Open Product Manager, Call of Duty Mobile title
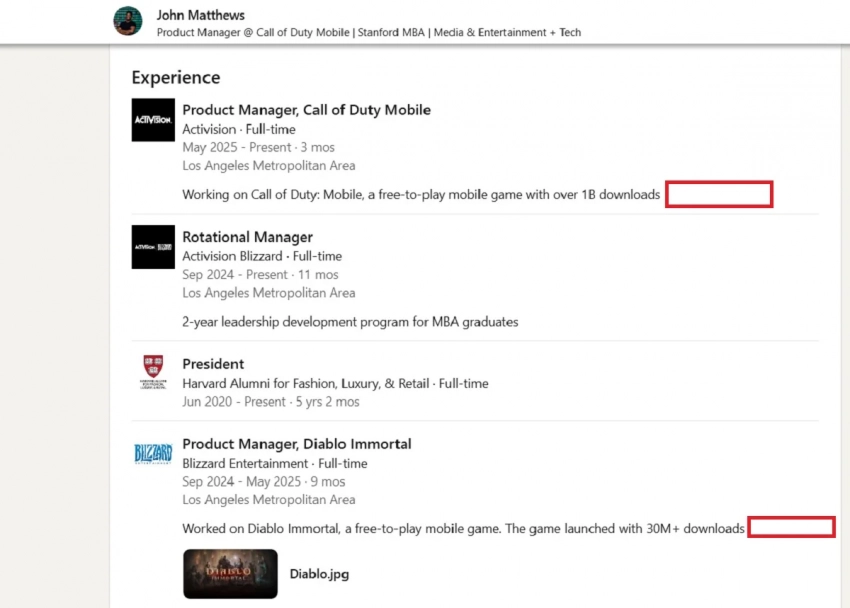 (x=306, y=110)
